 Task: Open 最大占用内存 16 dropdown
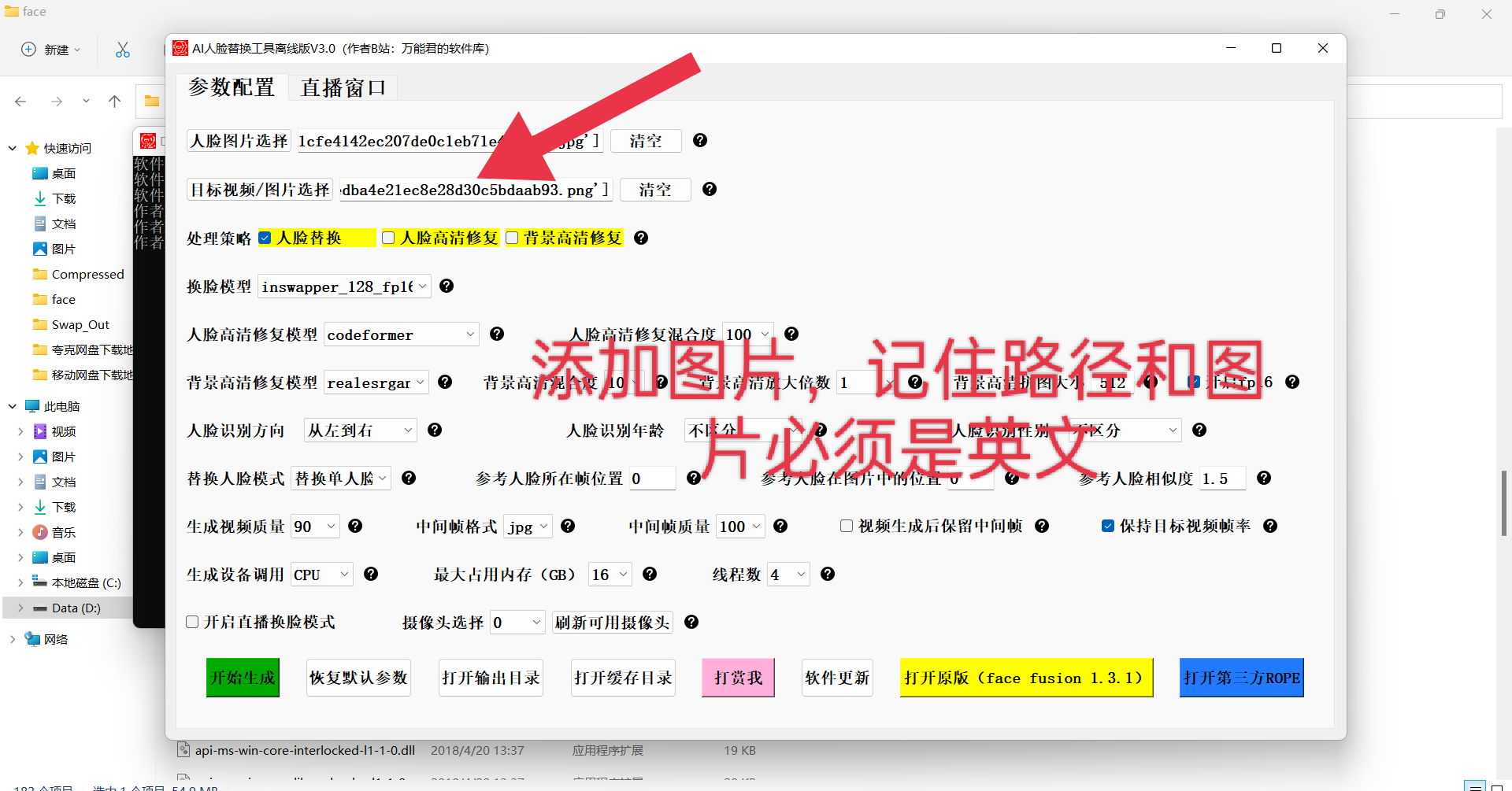[x=610, y=575]
